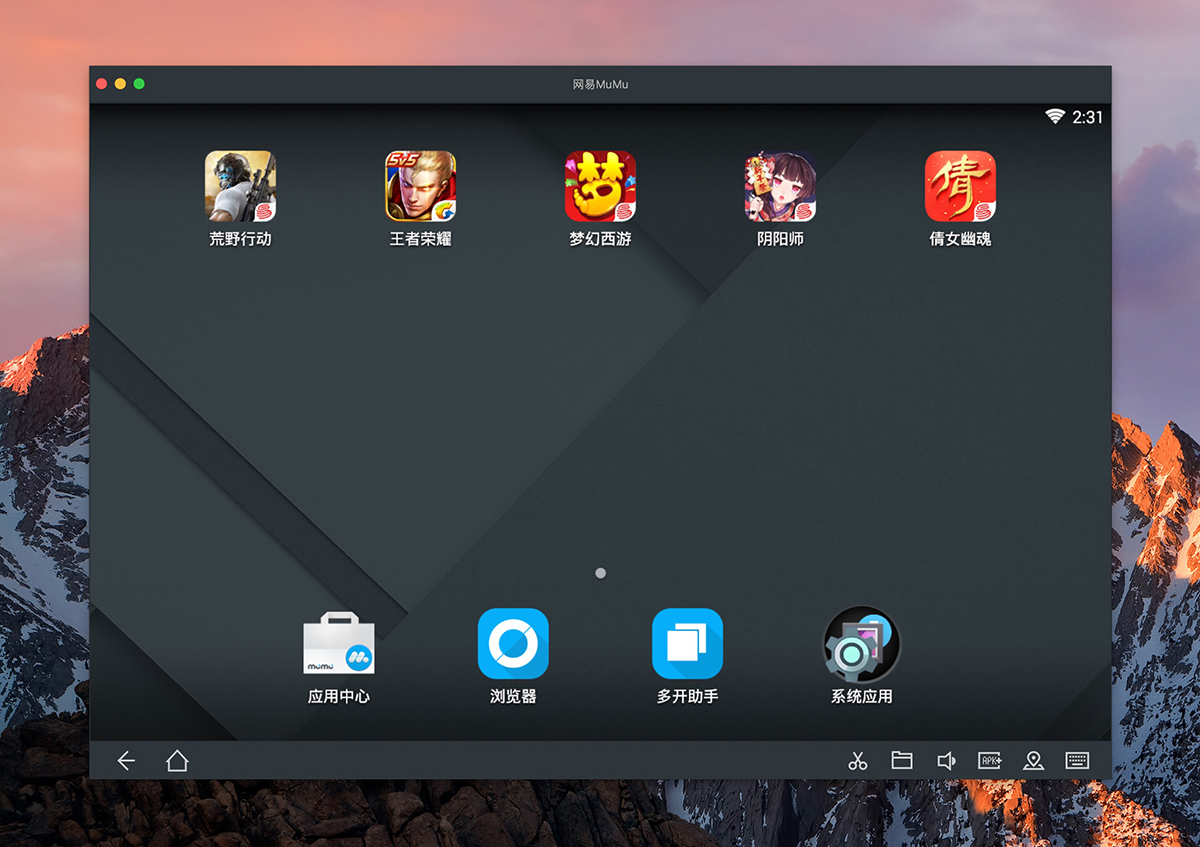Click the home screen page indicator dot
This screenshot has width=1200, height=847.
(x=600, y=573)
